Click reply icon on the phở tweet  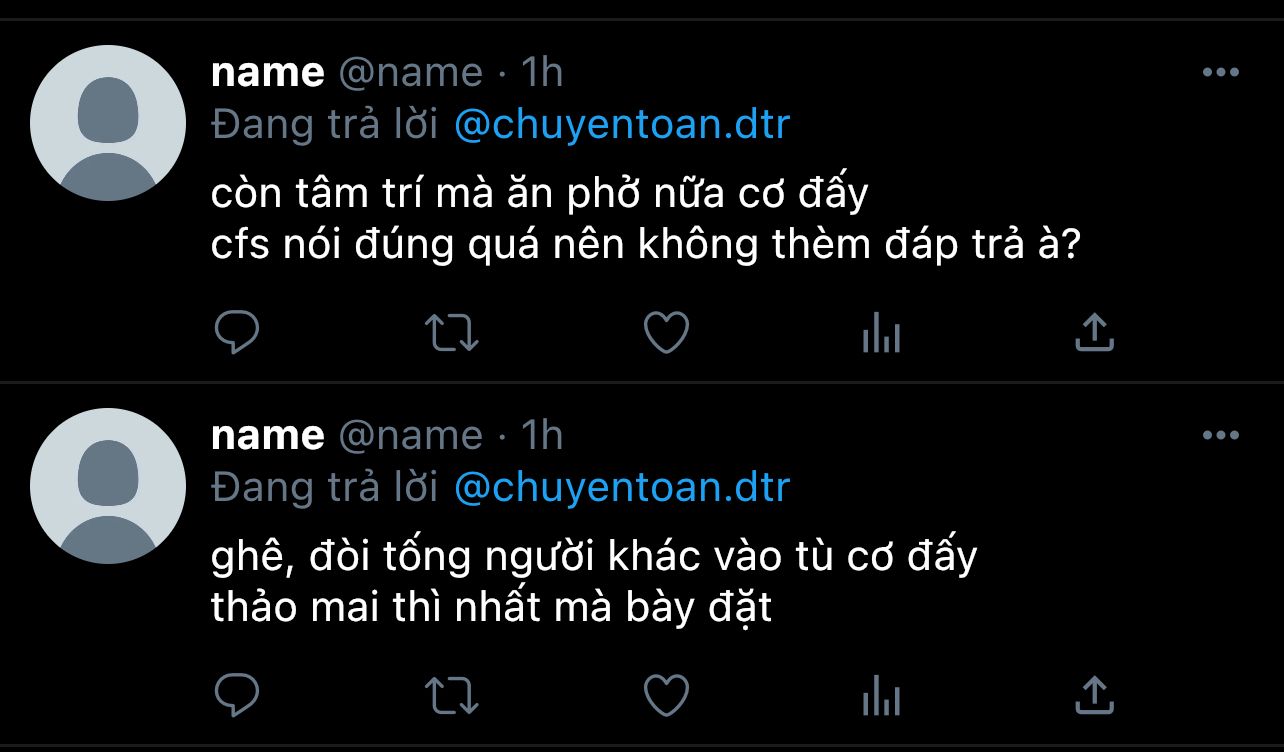click(x=237, y=333)
